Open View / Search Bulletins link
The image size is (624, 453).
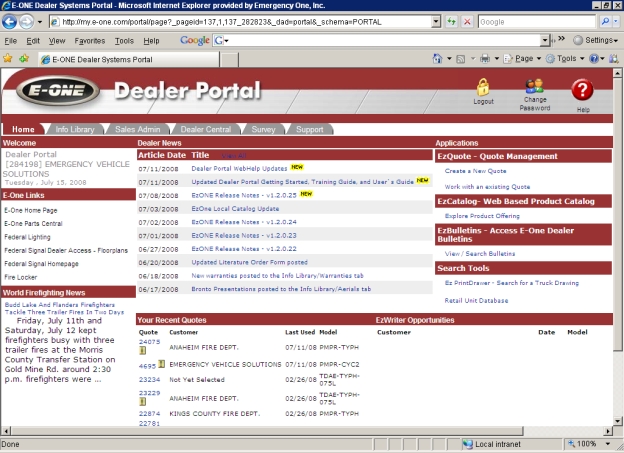[480, 254]
